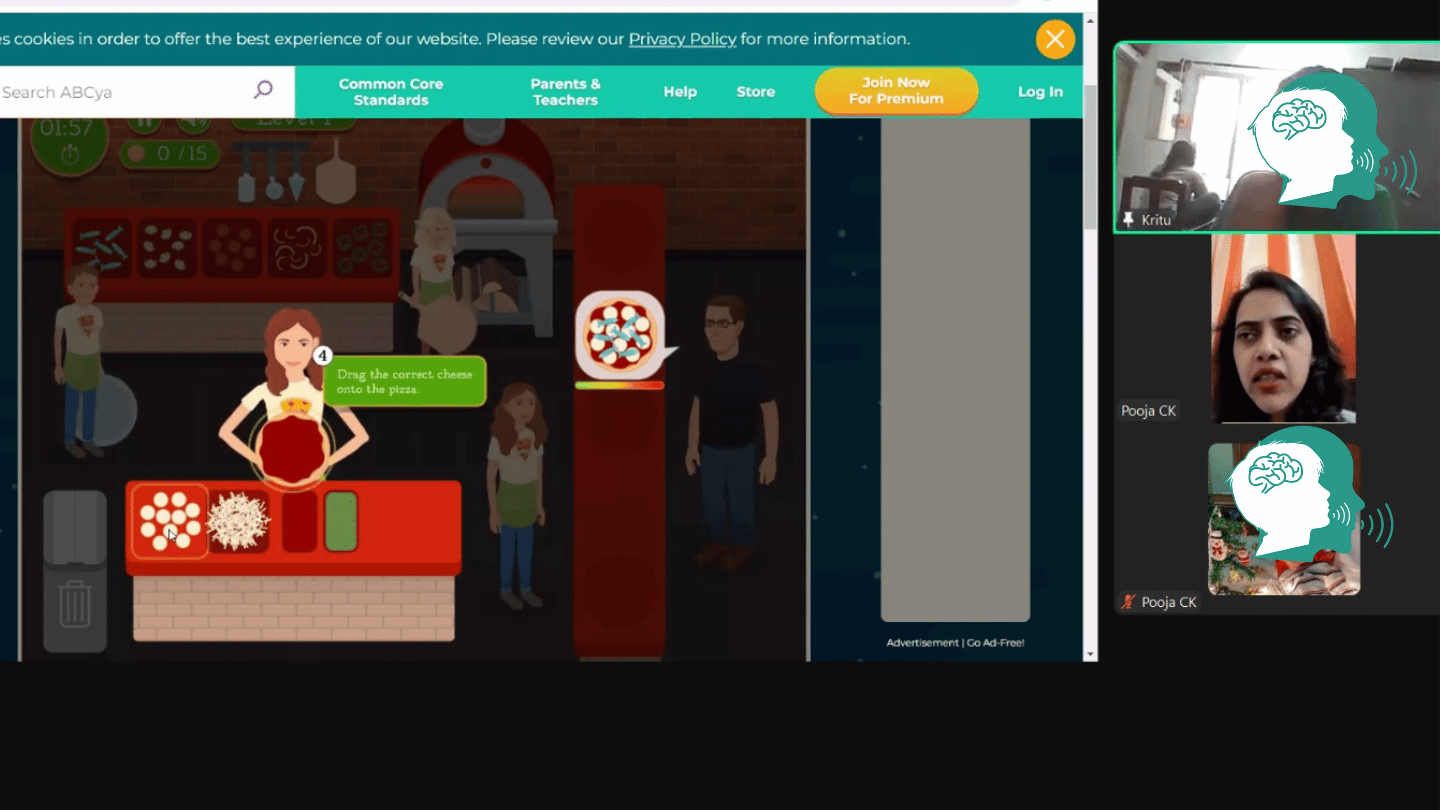Click the Log In link
The height and width of the screenshot is (810, 1440).
(x=1040, y=92)
